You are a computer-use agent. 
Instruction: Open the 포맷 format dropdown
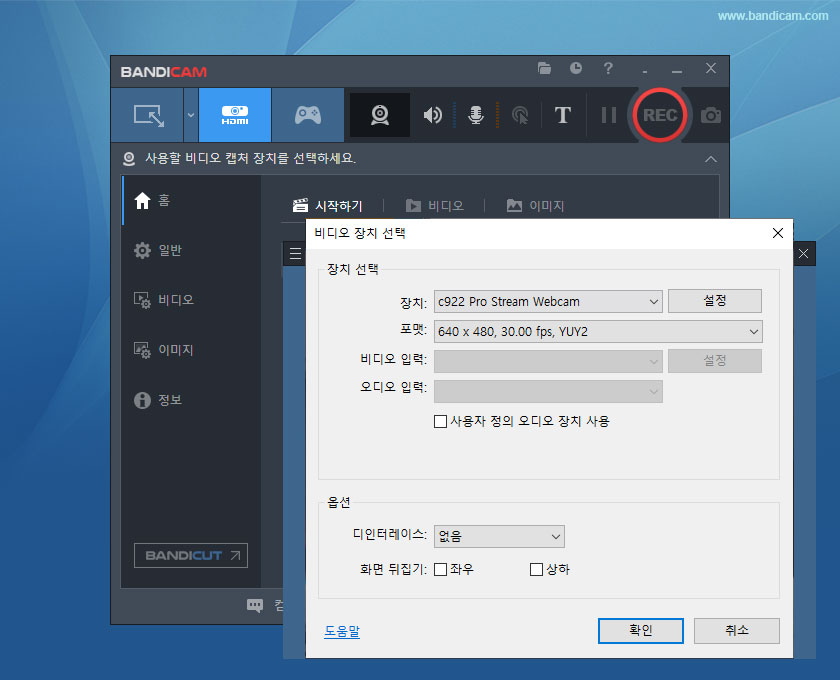[598, 332]
